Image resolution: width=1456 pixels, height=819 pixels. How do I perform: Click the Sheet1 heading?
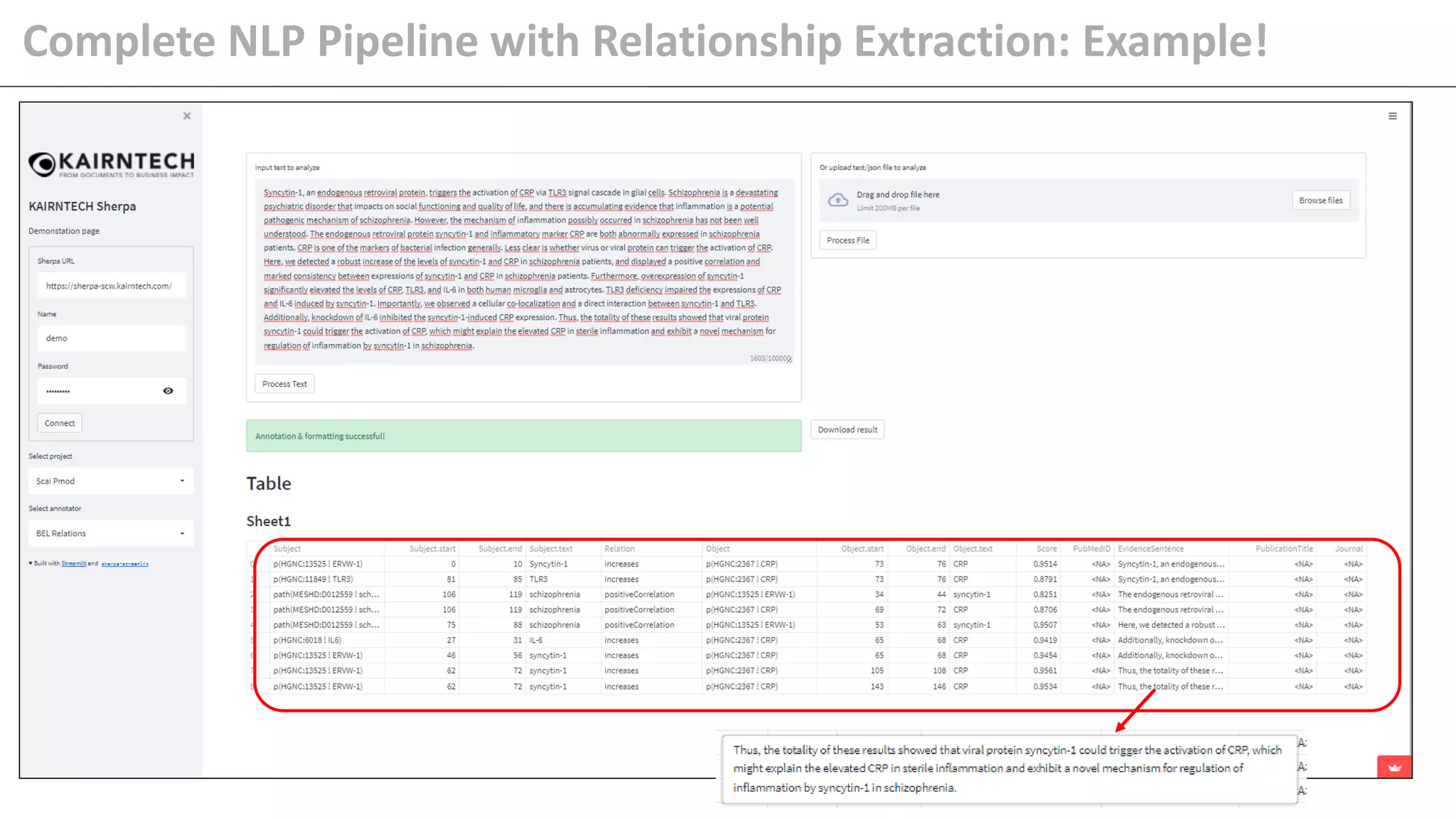(268, 522)
